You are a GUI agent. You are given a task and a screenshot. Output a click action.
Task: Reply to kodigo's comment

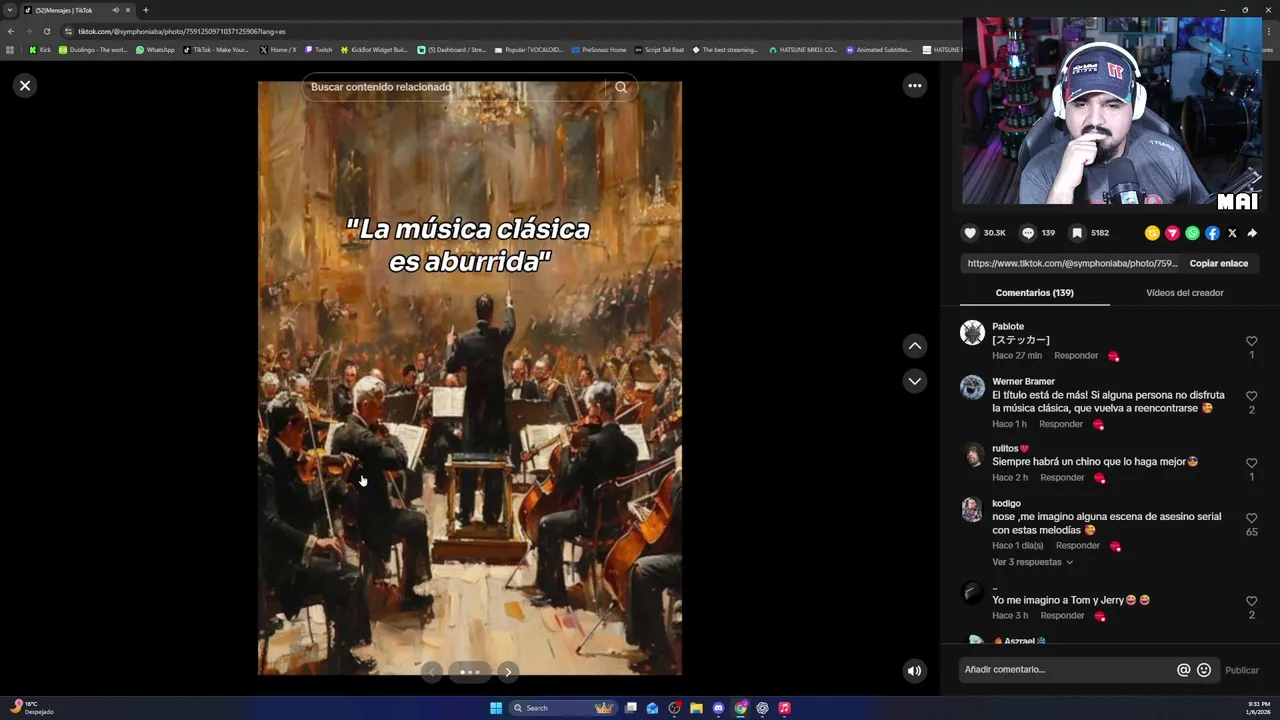click(x=1078, y=546)
